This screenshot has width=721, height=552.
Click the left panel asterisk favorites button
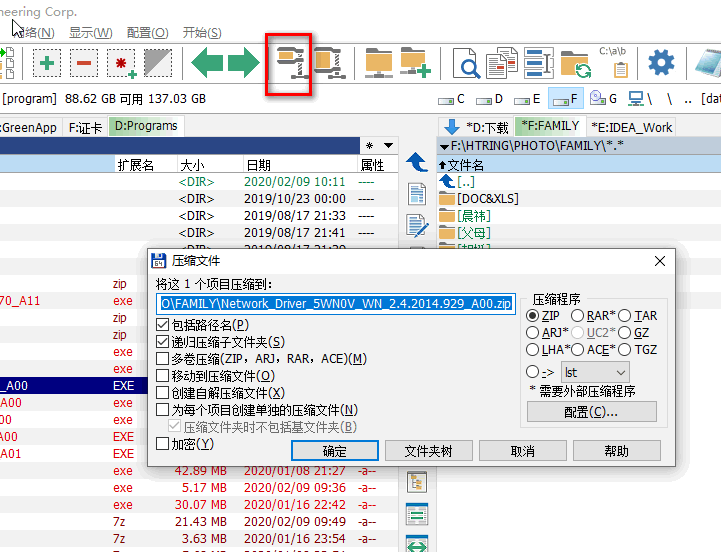(369, 146)
